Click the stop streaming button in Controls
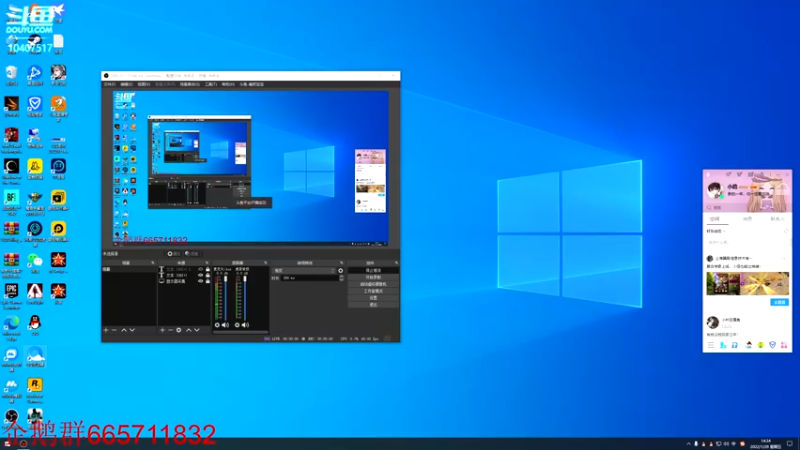The height and width of the screenshot is (450, 800). pos(373,270)
